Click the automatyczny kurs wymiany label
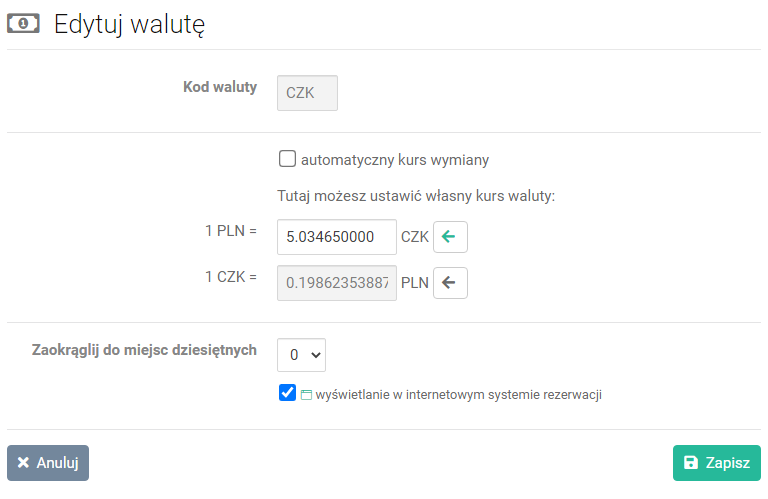768x499 pixels. click(x=395, y=160)
